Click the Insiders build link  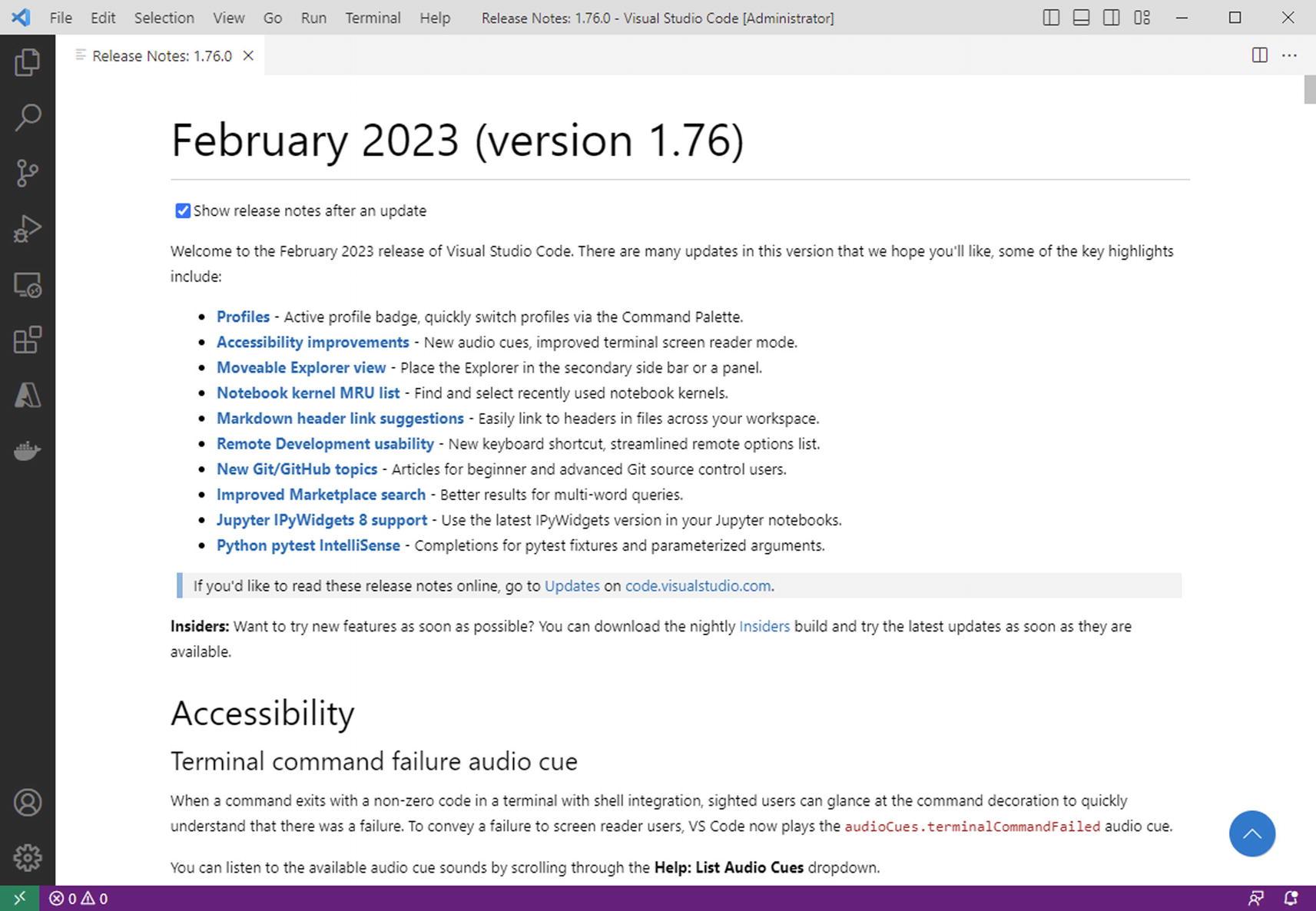pos(764,626)
